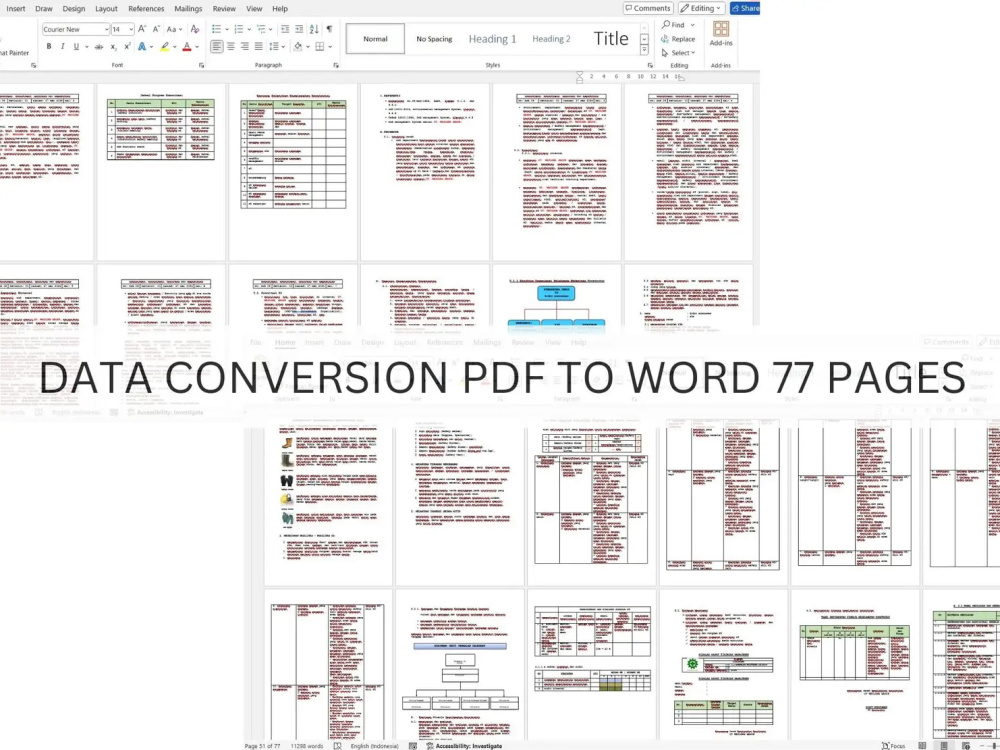Open Clipboard dialog launcher
1000x750 pixels.
point(33,65)
